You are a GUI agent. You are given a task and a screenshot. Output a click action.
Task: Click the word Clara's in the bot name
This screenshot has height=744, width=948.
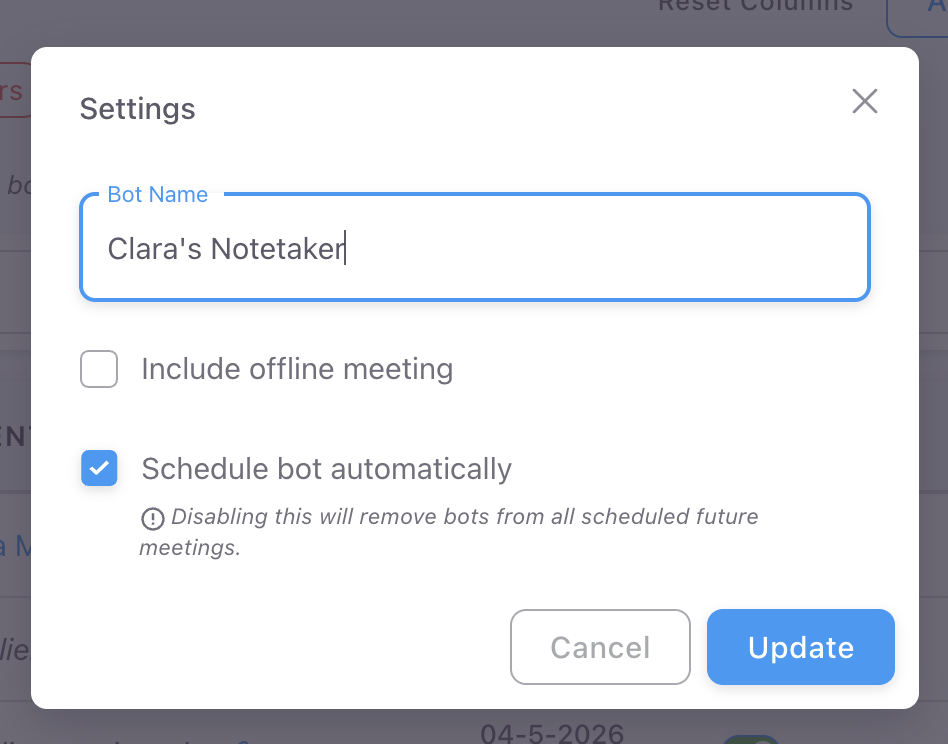pyautogui.click(x=154, y=248)
